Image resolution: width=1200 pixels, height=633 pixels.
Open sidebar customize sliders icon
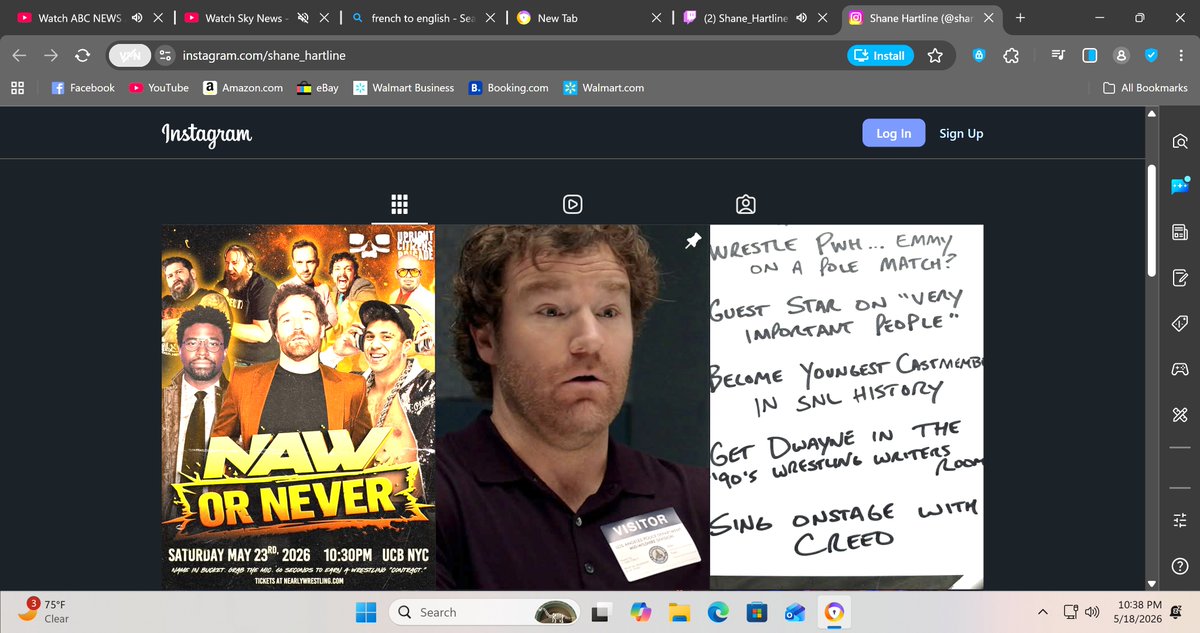coord(1179,519)
